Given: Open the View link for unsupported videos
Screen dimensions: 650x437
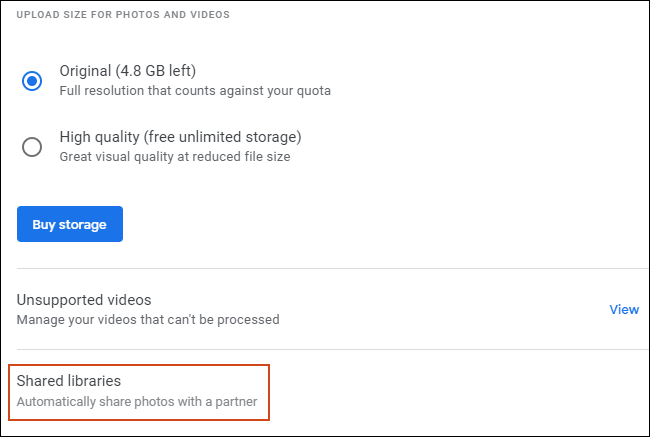Looking at the screenshot, I should [624, 309].
